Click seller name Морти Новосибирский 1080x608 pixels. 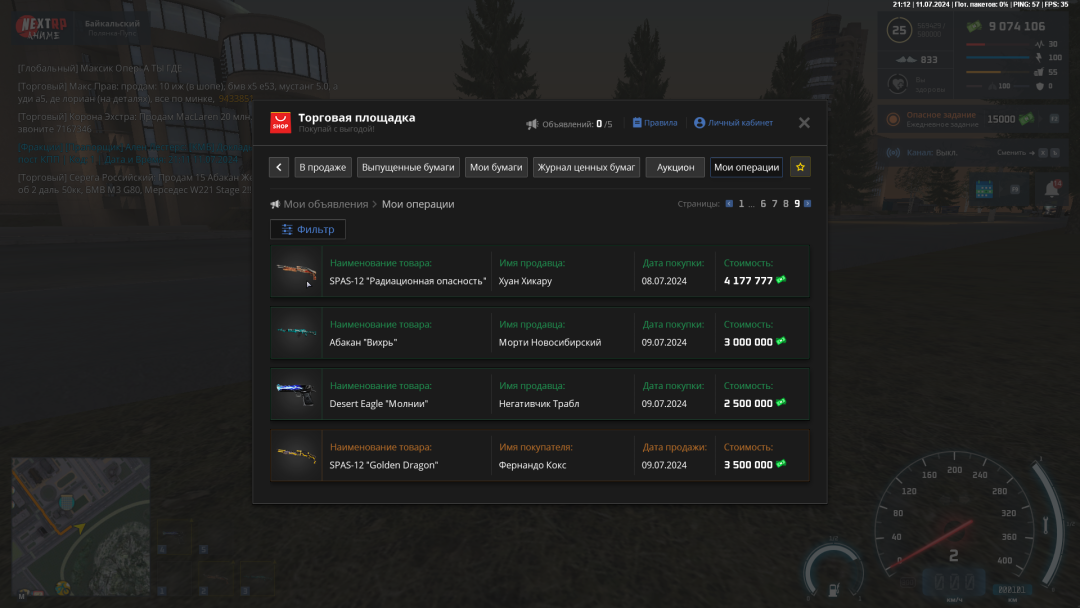550,342
